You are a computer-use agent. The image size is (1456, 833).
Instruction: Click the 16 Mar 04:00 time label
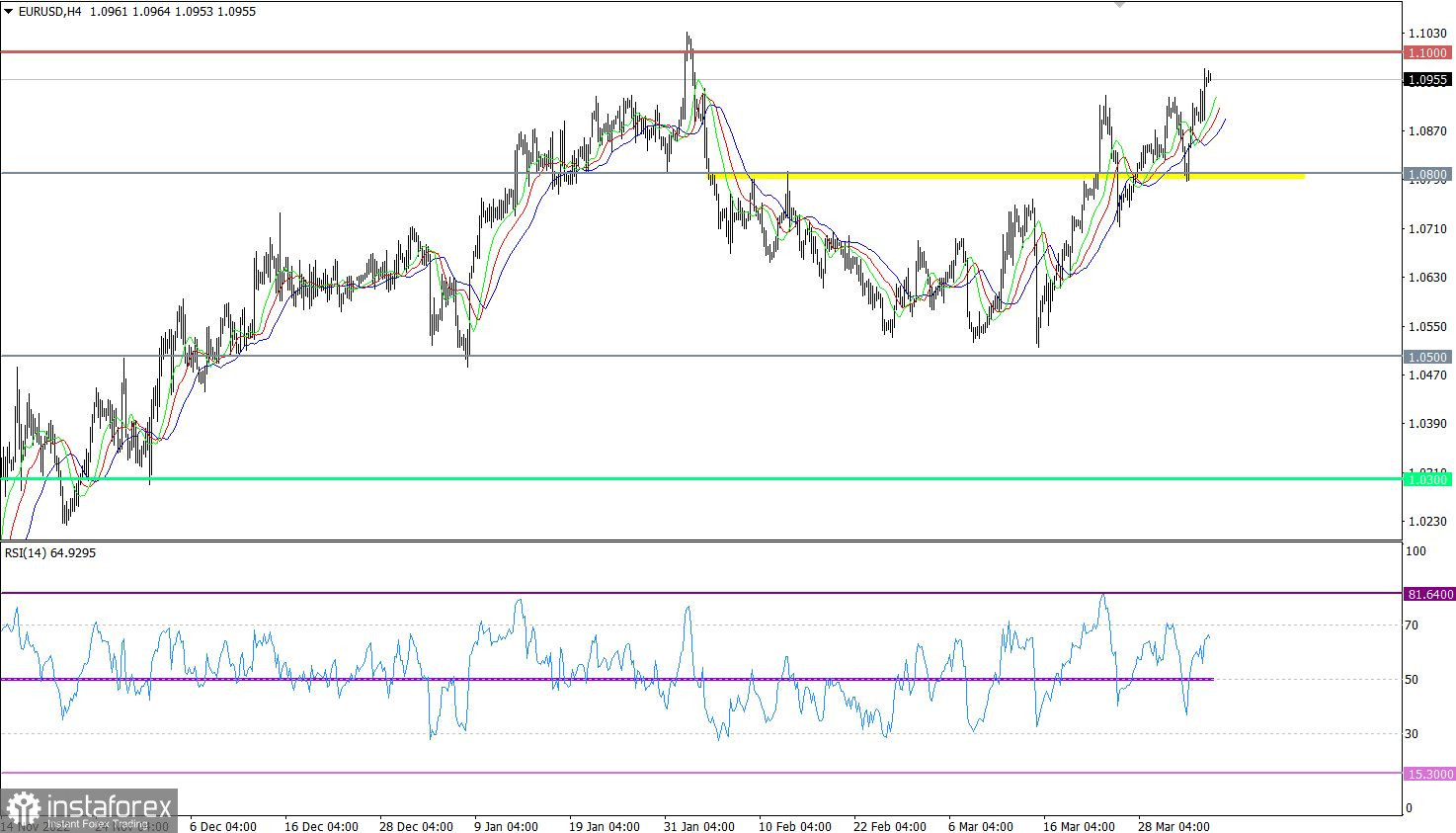pyautogui.click(x=1079, y=826)
